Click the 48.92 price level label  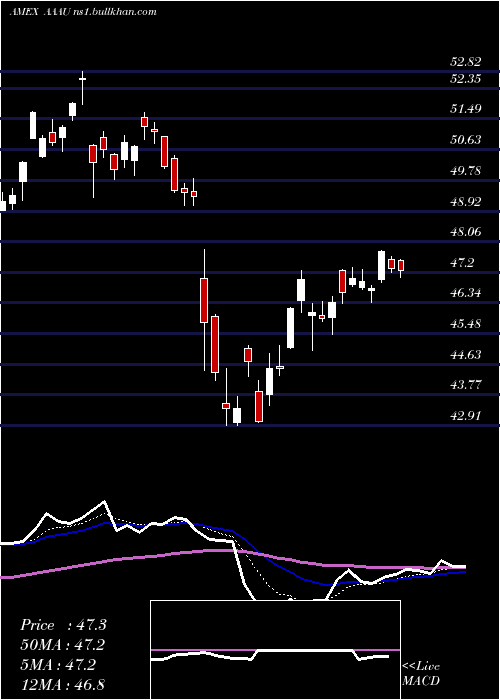[x=465, y=202]
